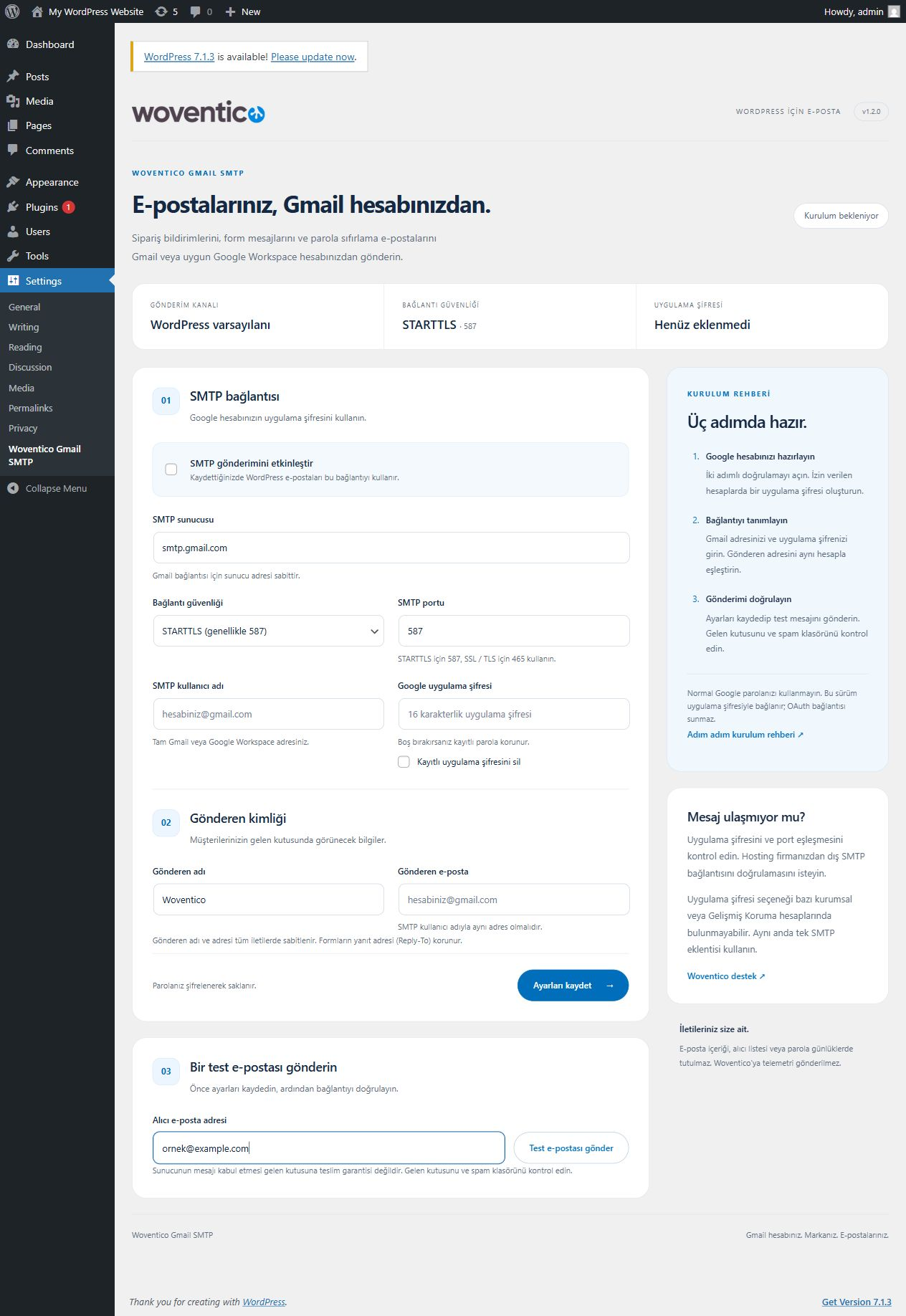Screen dimensions: 906x1316
Task: Open Permalinks settings submenu item
Action: tap(31, 408)
